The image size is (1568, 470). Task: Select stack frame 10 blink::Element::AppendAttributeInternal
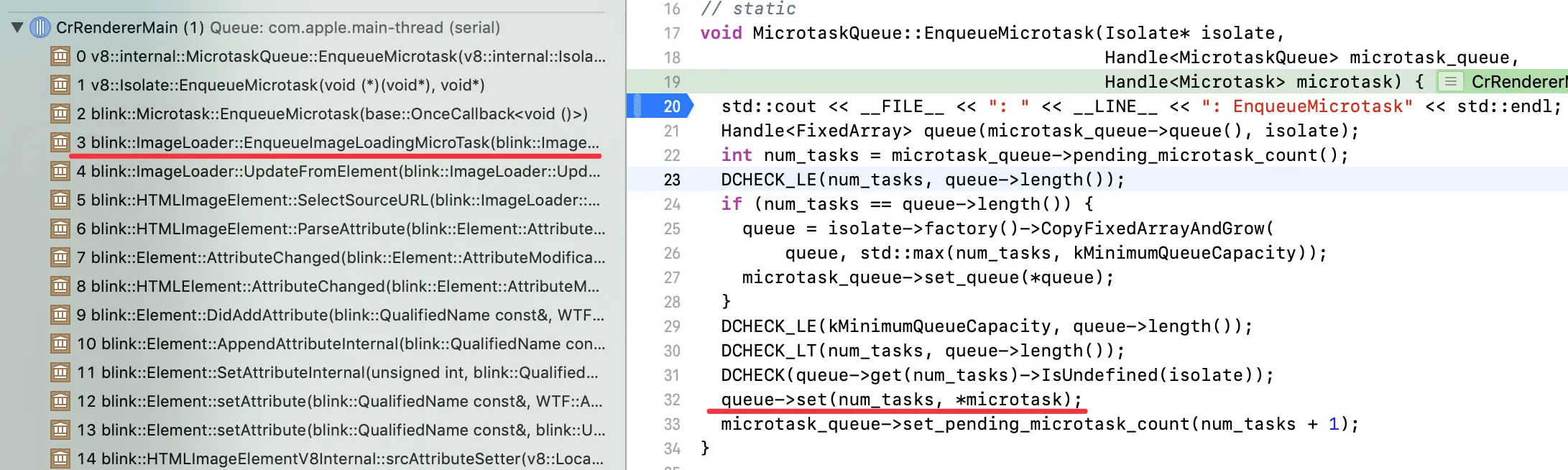341,344
